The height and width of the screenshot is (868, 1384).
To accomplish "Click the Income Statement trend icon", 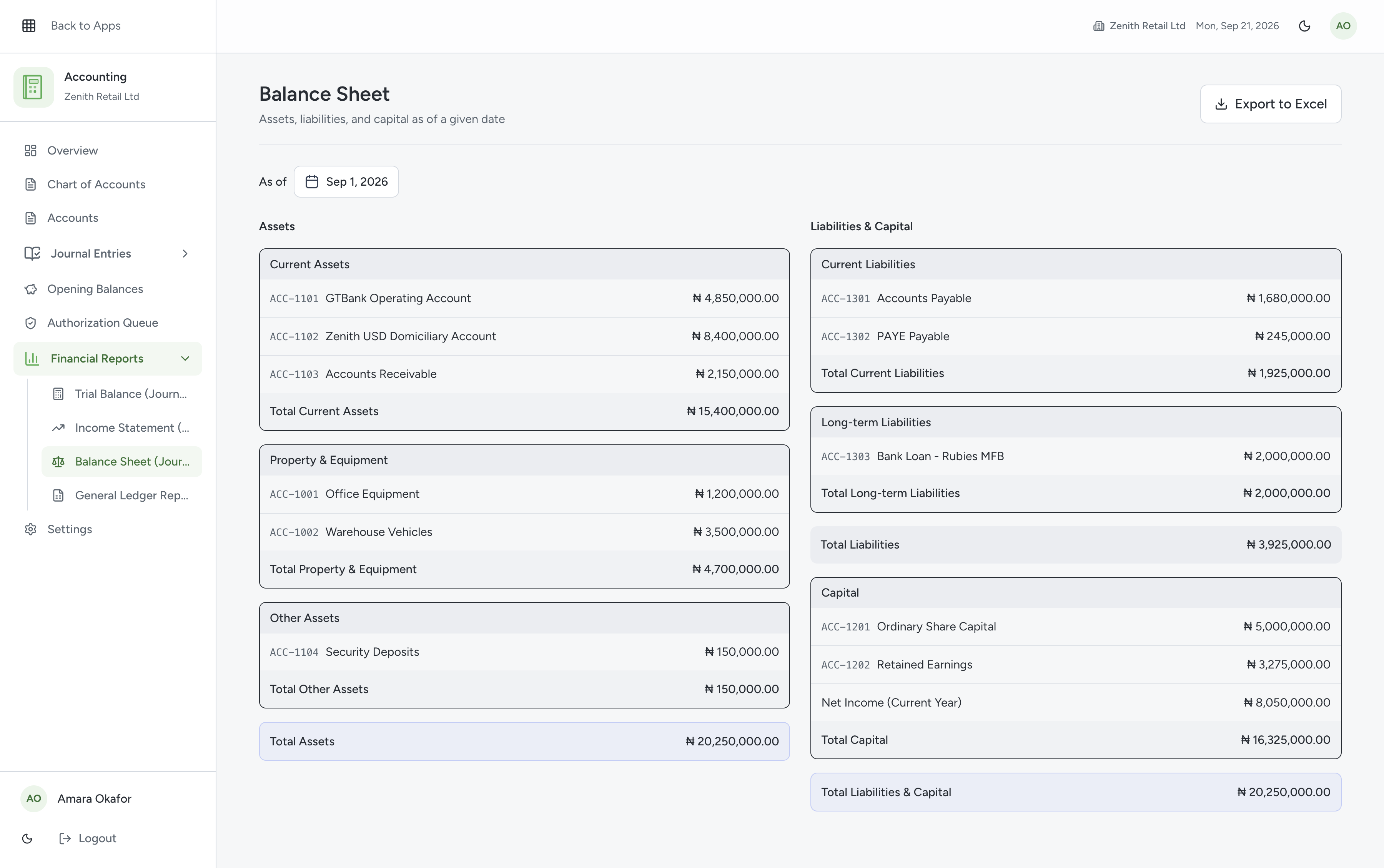I will click(58, 428).
